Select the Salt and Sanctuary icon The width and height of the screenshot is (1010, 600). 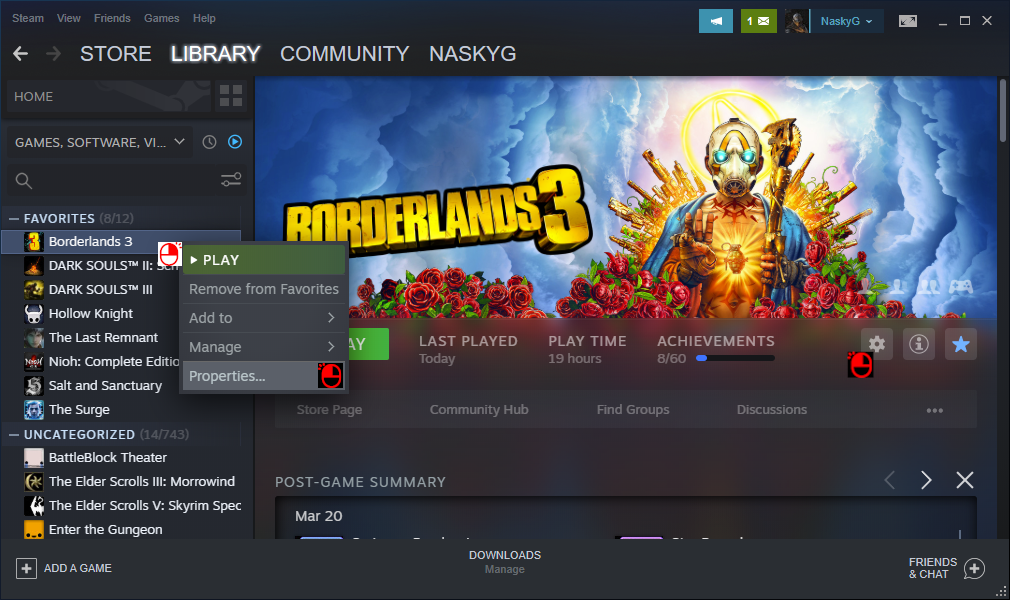click(x=33, y=386)
